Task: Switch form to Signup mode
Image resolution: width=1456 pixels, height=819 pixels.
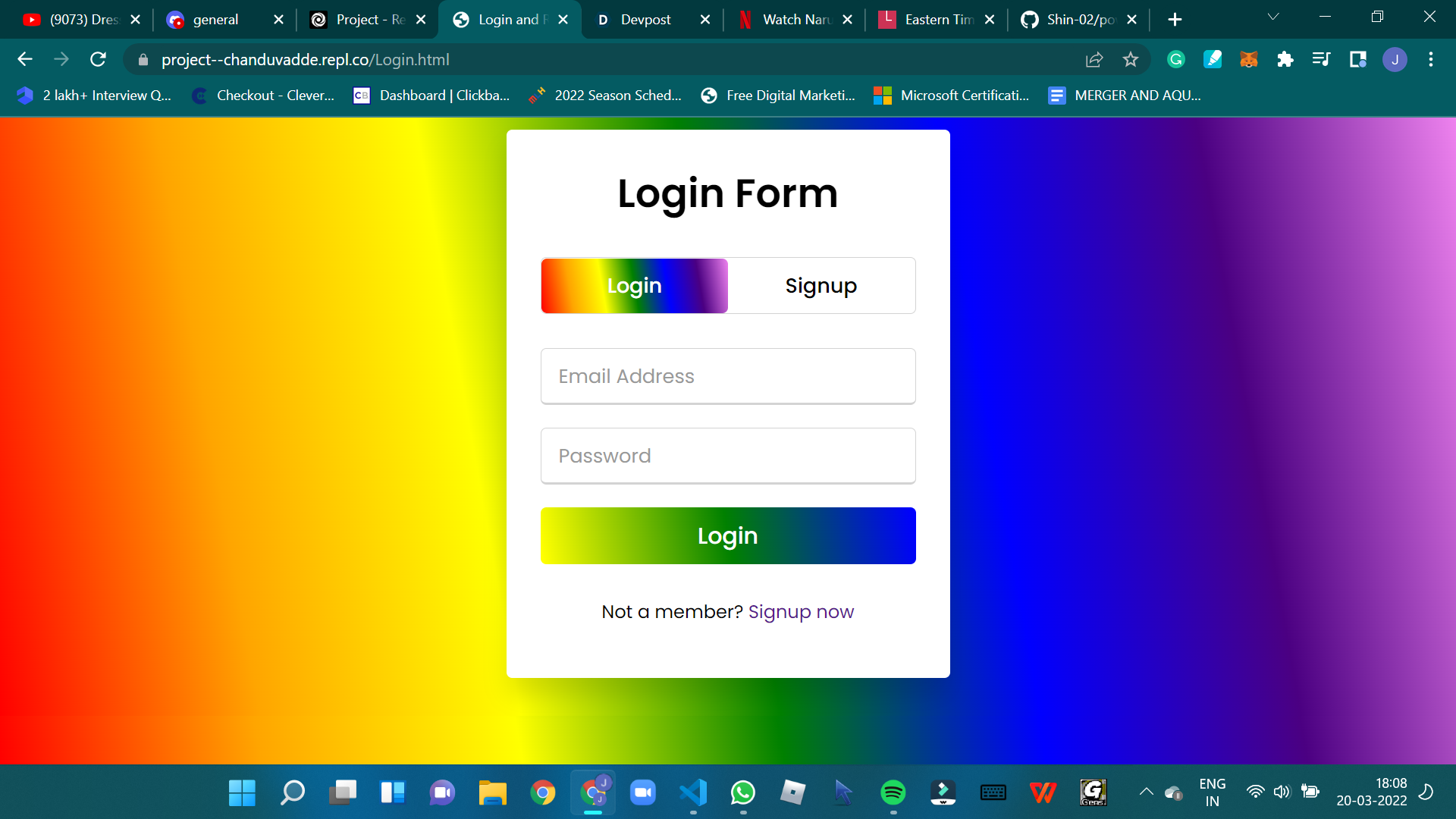Action: [x=821, y=286]
